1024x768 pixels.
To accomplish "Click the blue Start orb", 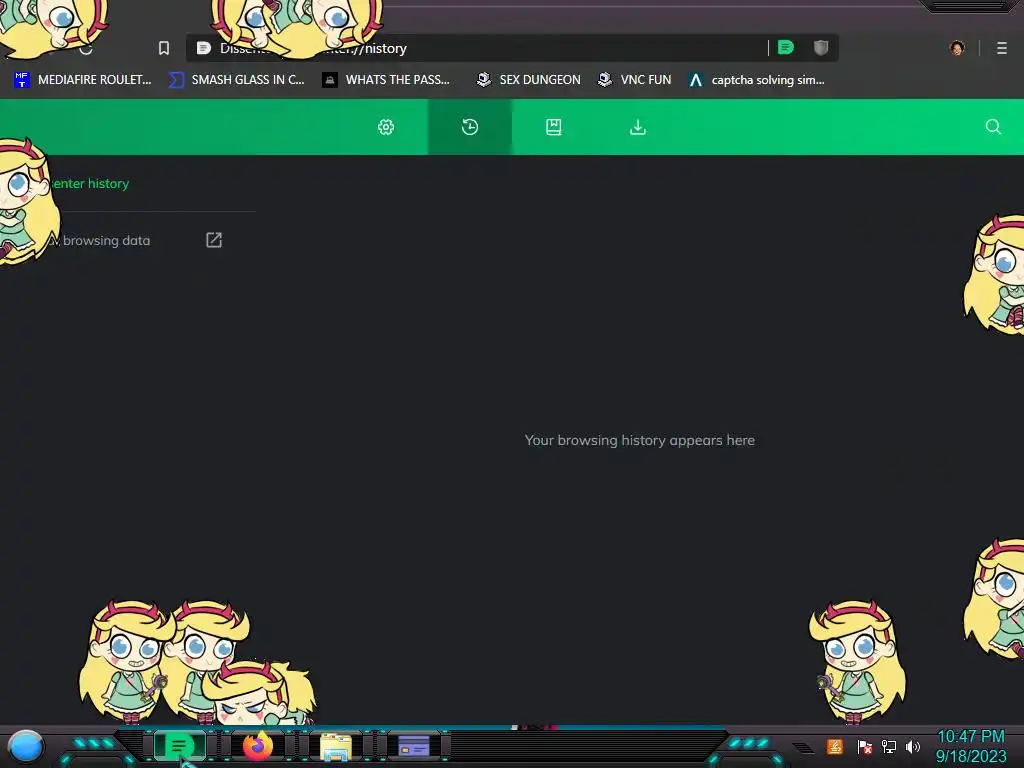I will [26, 747].
